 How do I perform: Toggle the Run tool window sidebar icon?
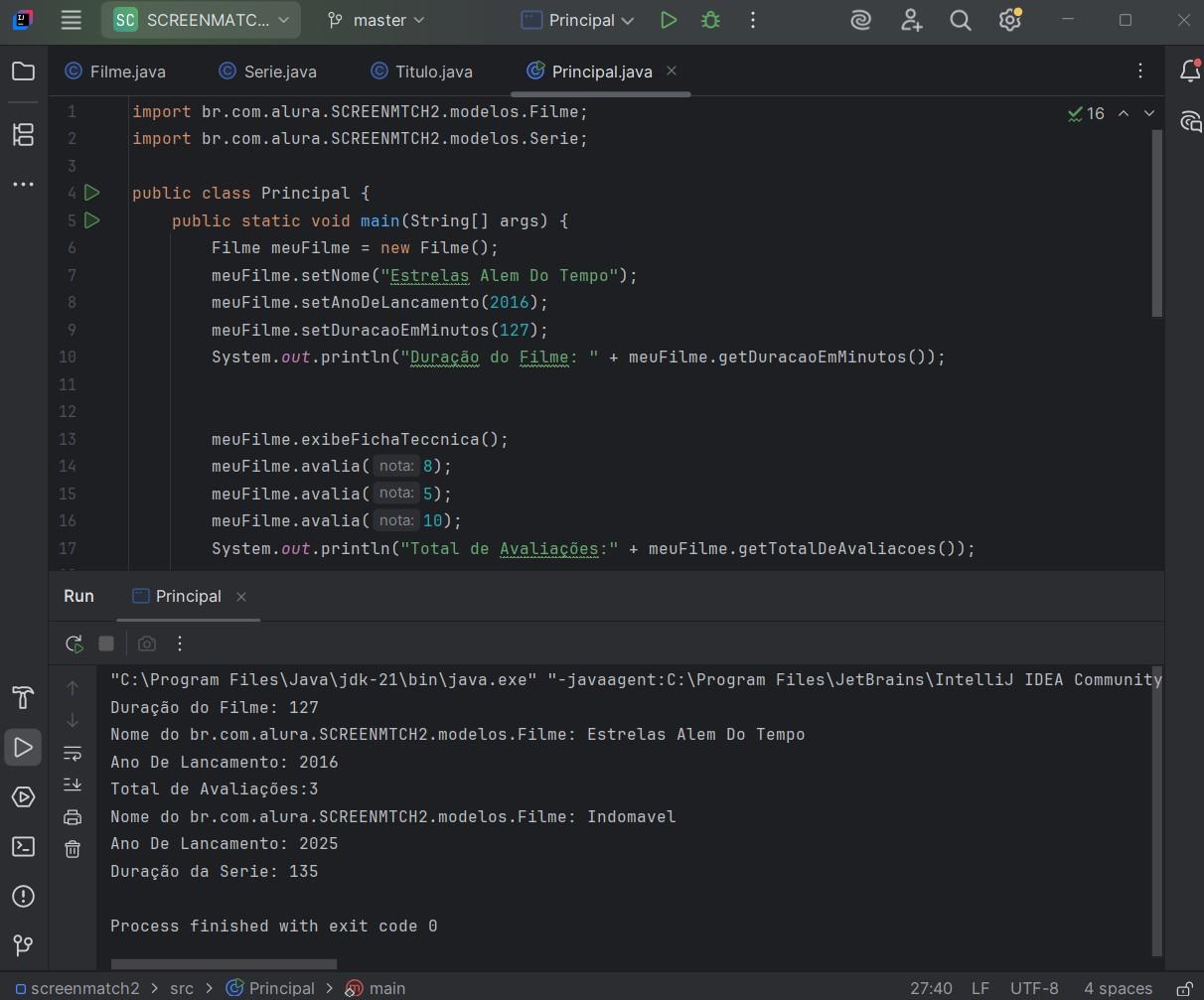[x=23, y=747]
